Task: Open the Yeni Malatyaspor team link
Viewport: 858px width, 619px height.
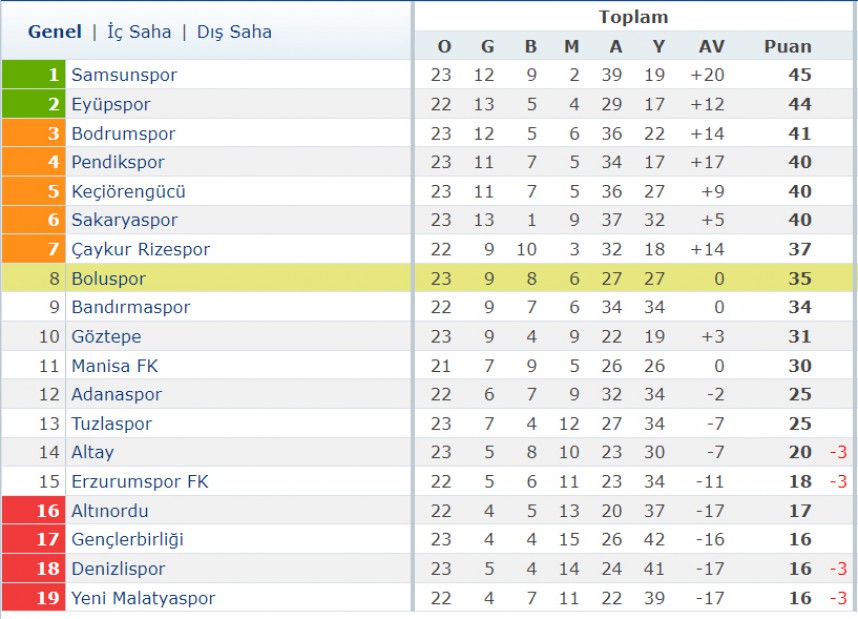Action: click(x=143, y=598)
